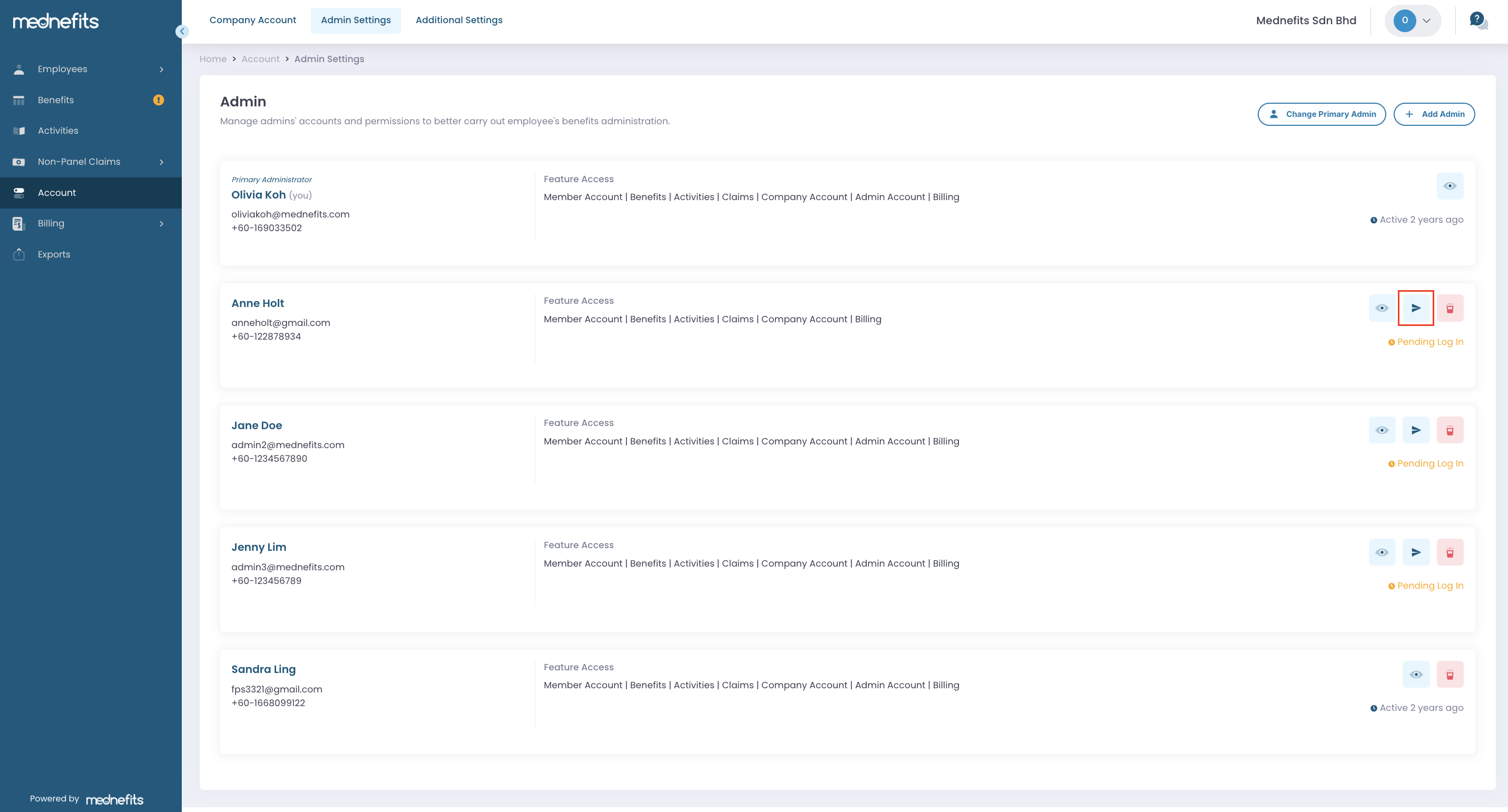Click email oliviakoh@mednefits.com
Viewport: 1508px width, 812px height.
pyautogui.click(x=290, y=214)
